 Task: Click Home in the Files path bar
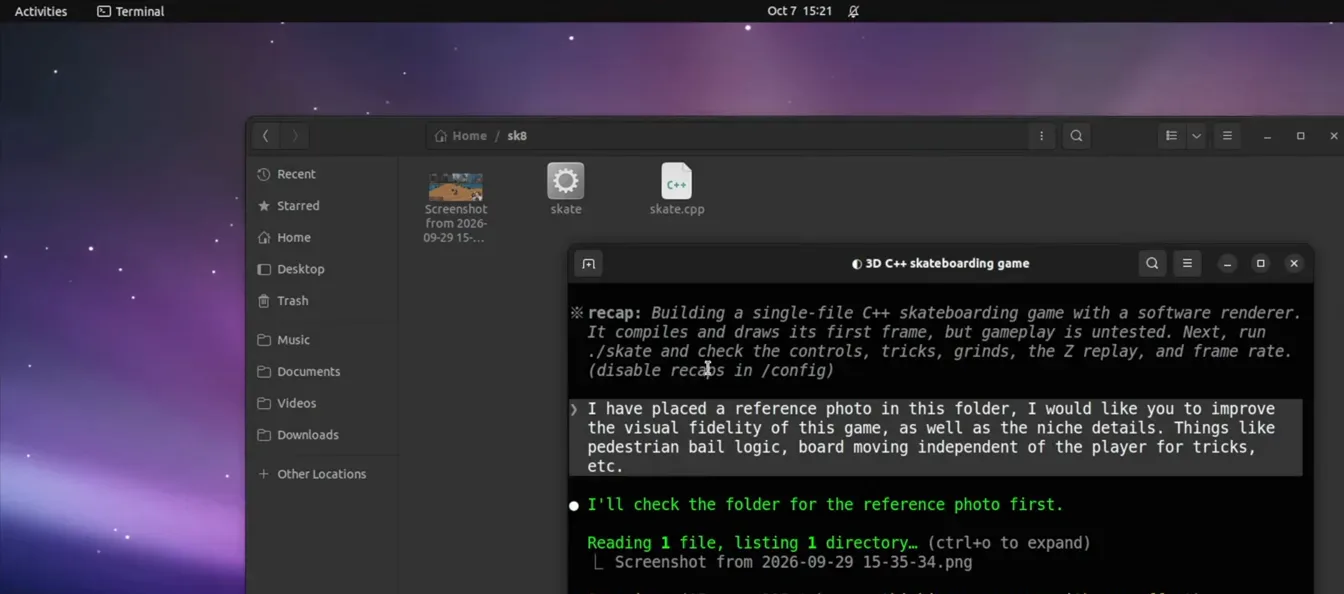(461, 136)
